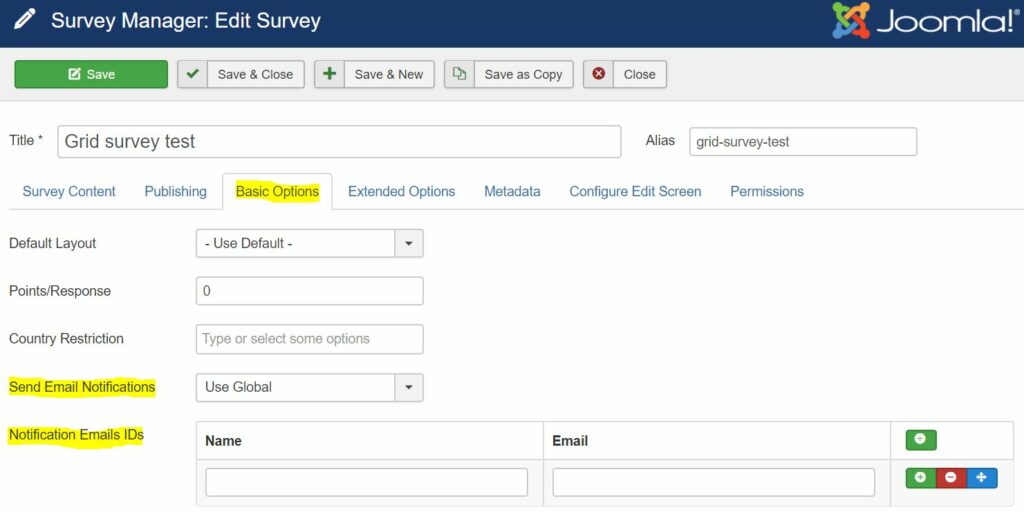Select the Permissions tab

tap(766, 191)
